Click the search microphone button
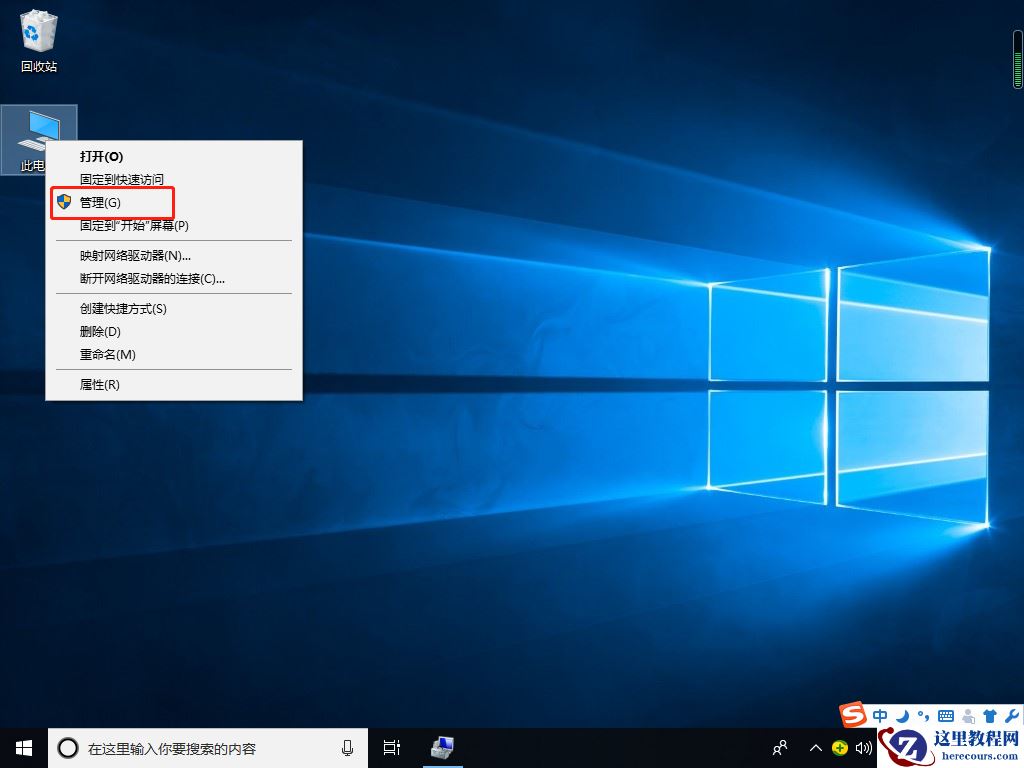Viewport: 1024px width, 768px height. point(347,747)
